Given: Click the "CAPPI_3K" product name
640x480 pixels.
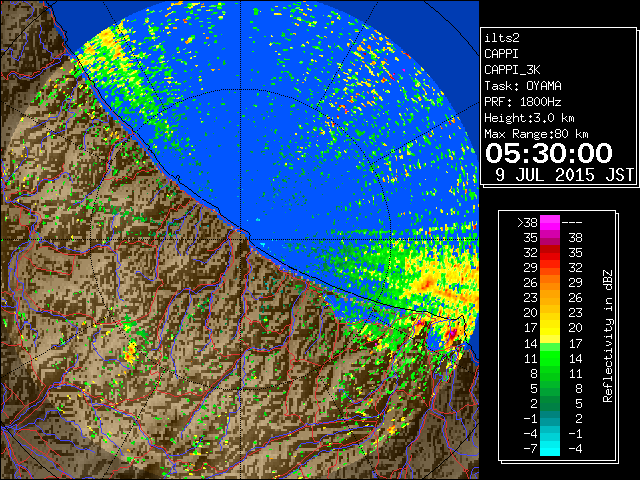Looking at the screenshot, I should (x=512, y=70).
